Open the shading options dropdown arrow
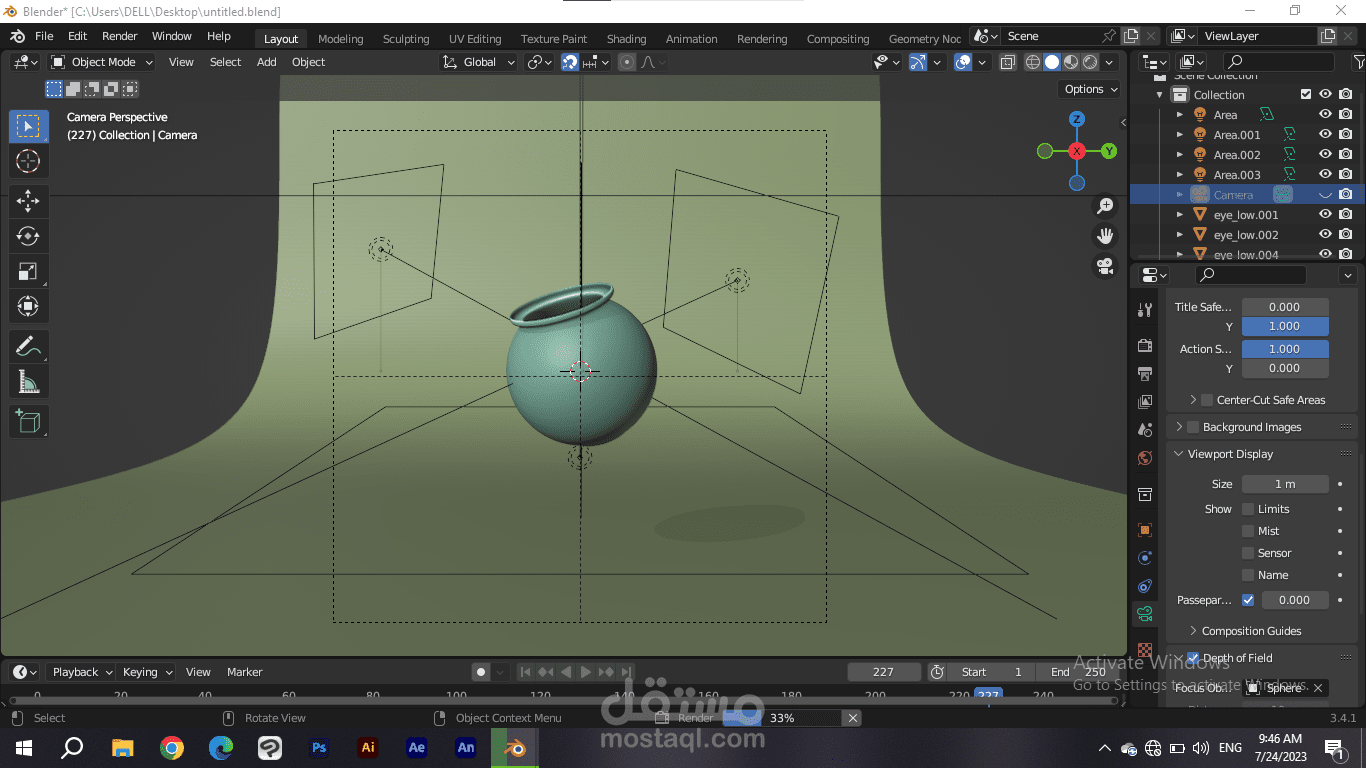1366x768 pixels. (1109, 62)
